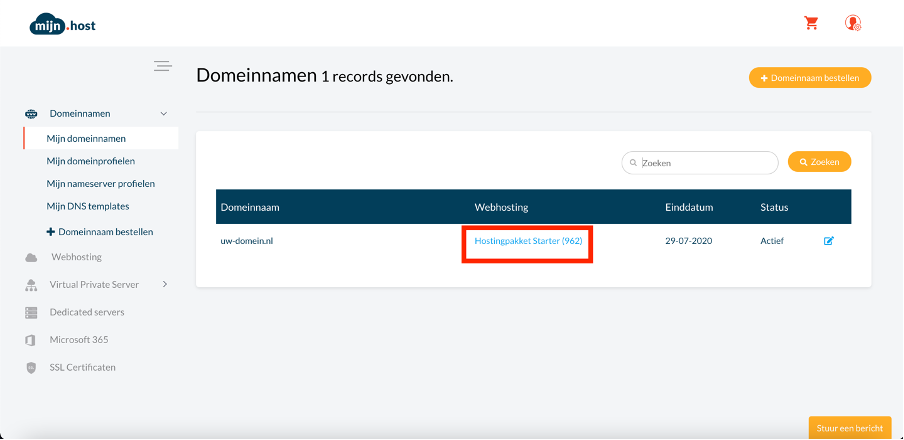Open Mijn nameserver profielen
The height and width of the screenshot is (440, 904).
tap(100, 183)
